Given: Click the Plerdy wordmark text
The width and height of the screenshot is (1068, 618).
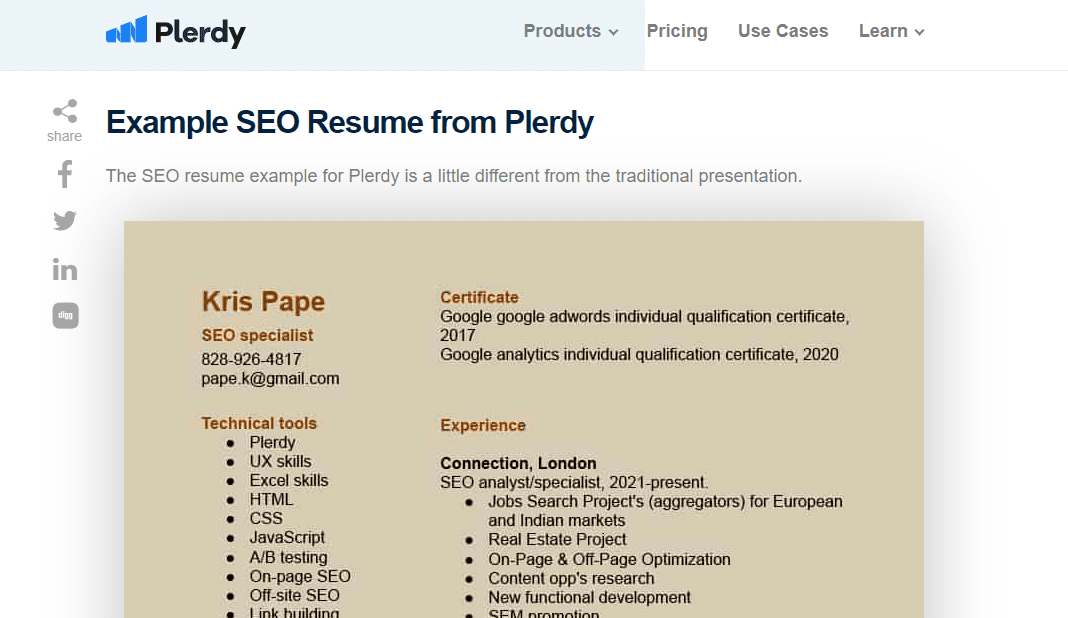Looking at the screenshot, I should 200,33.
